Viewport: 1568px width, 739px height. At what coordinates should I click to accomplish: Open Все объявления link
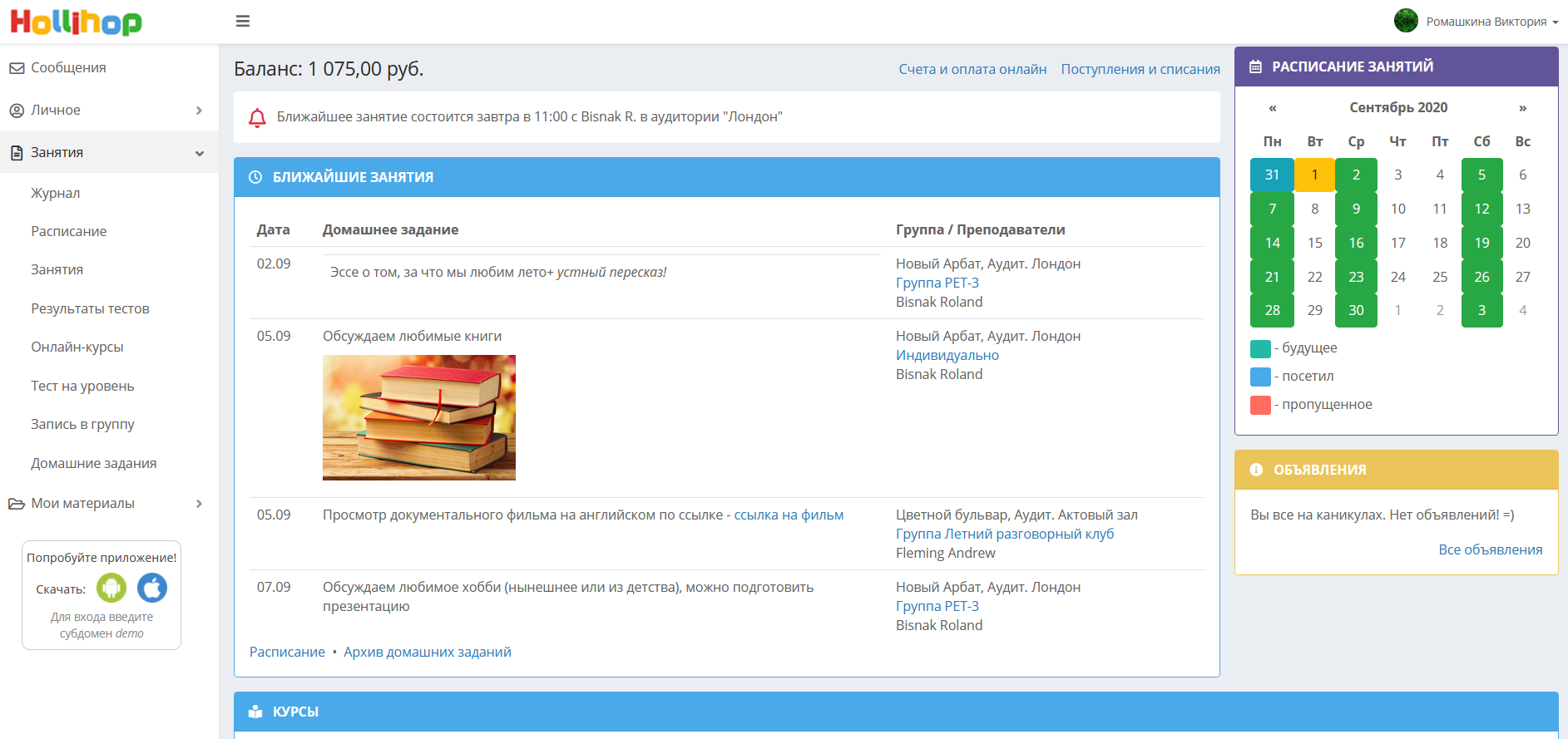[x=1491, y=549]
